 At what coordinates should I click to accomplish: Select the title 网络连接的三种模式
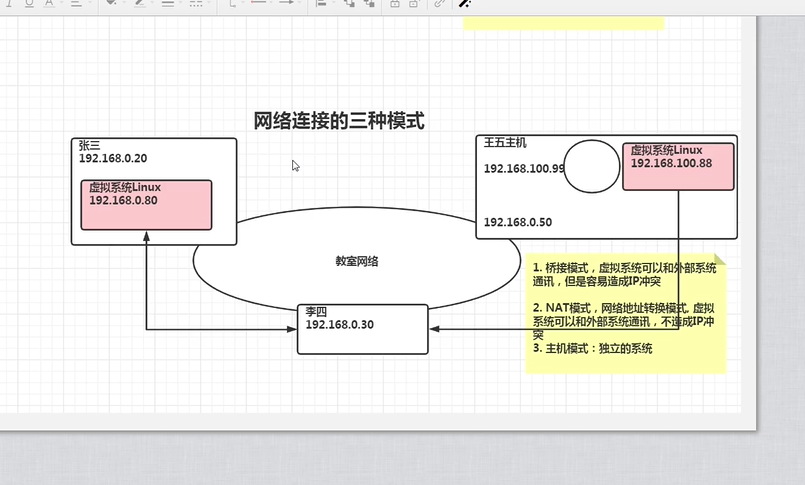(339, 121)
